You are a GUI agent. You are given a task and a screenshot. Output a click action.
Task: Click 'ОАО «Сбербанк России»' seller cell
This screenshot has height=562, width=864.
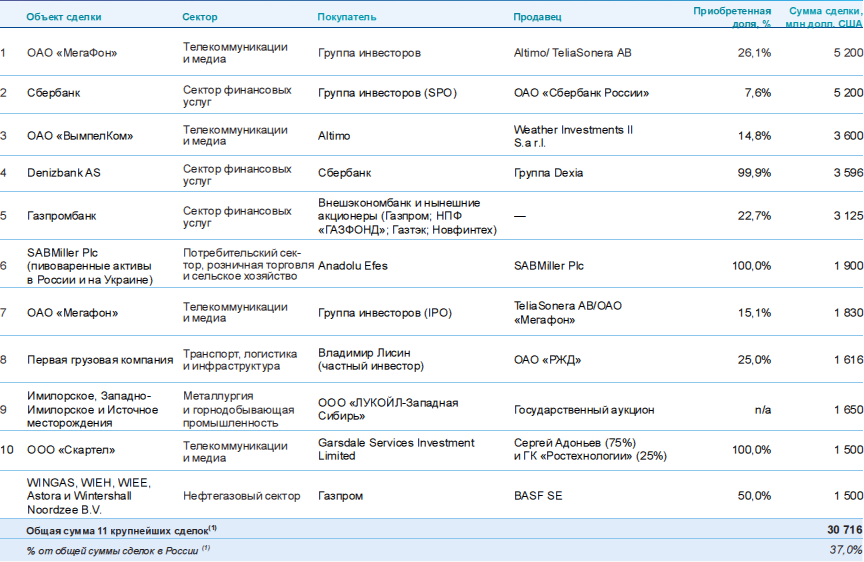pos(581,93)
